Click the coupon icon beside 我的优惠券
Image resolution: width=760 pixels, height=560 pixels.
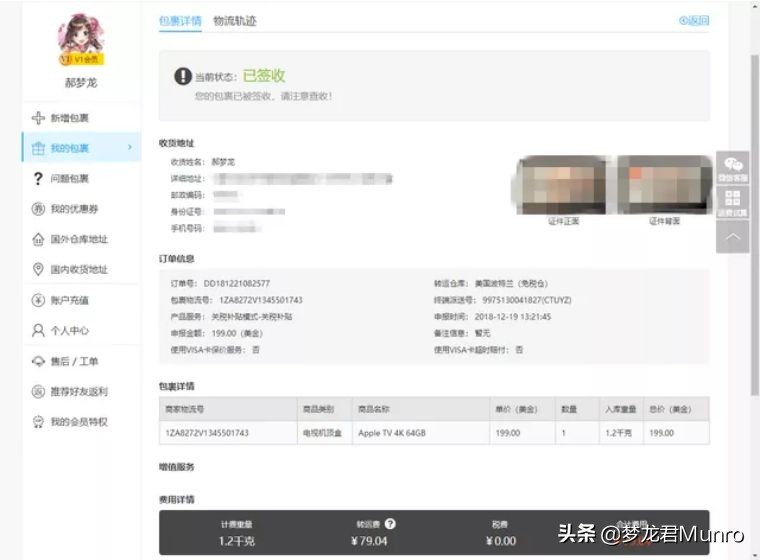(x=38, y=209)
